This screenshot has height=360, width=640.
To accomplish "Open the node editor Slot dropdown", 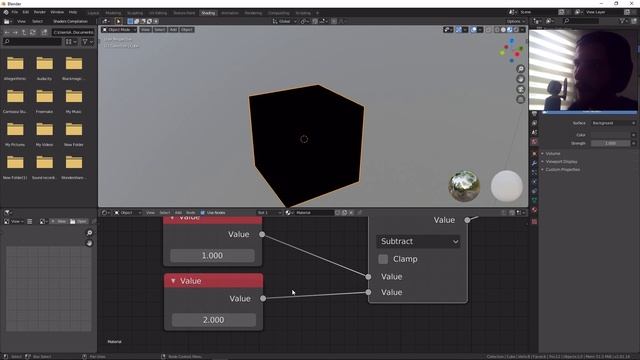I will (269, 213).
